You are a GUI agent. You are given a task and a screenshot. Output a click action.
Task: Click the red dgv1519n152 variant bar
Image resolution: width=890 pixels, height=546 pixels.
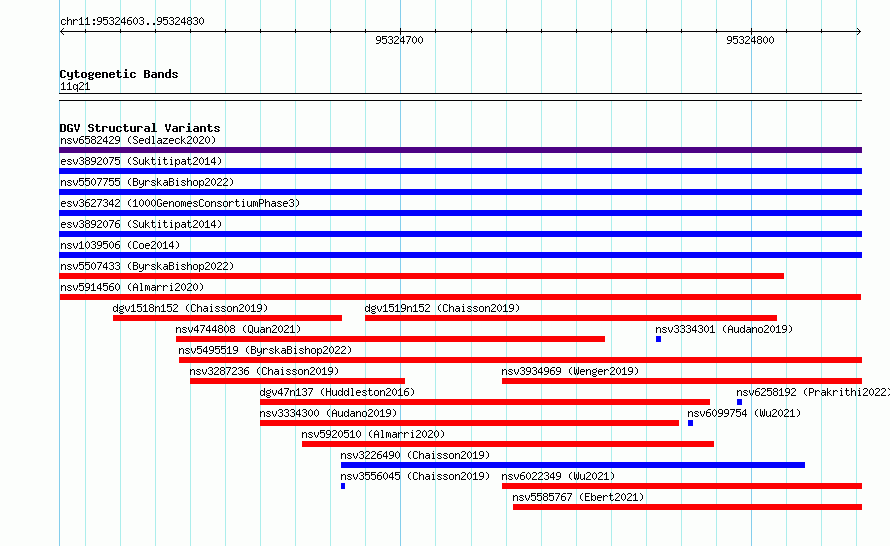point(571,318)
